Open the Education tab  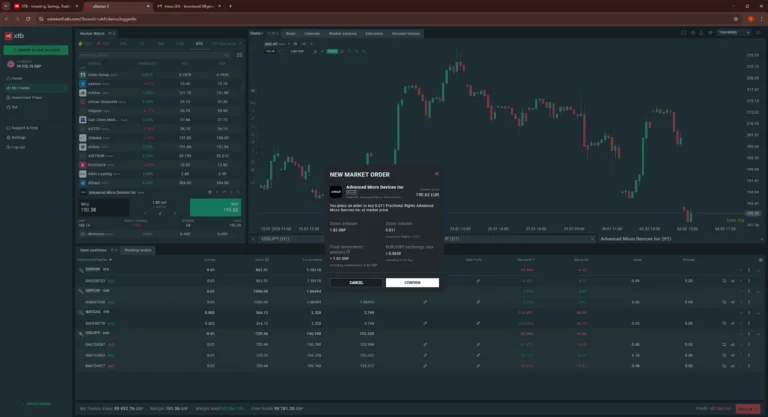click(x=374, y=34)
